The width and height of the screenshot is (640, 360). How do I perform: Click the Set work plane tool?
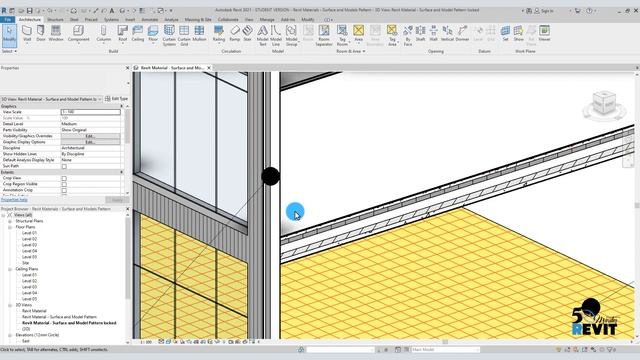point(505,34)
